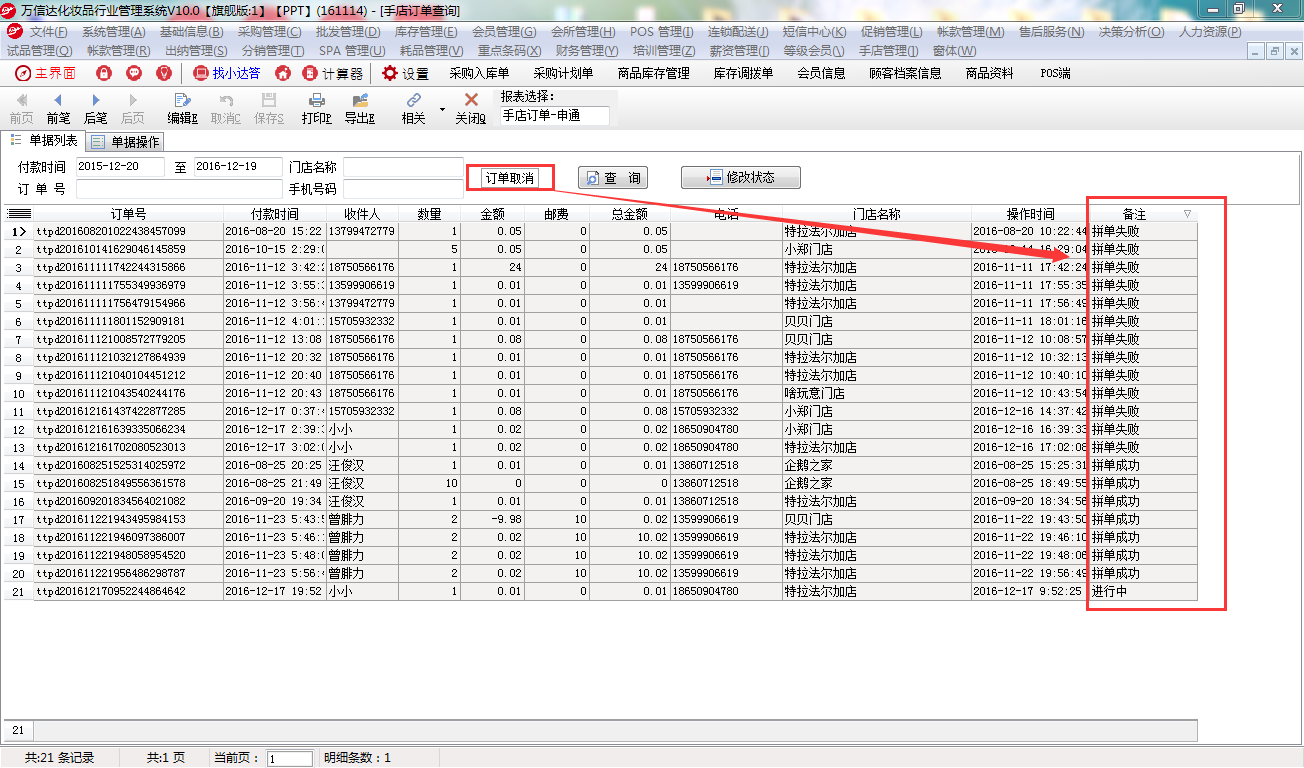Open 采购入库单 shortcut

point(479,73)
